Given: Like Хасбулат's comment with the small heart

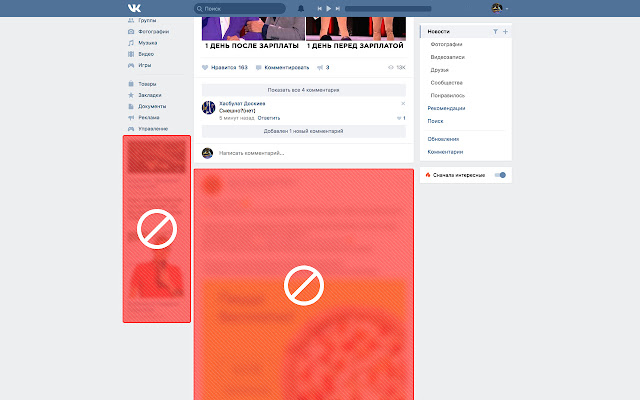Looking at the screenshot, I should tap(399, 118).
